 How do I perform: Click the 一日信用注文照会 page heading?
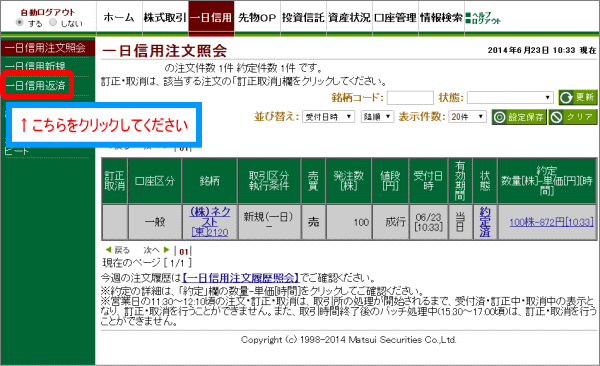(165, 51)
